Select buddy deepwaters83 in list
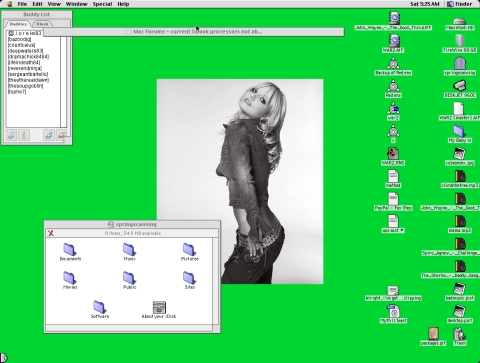Viewport: 480px width, 363px height. (25, 51)
